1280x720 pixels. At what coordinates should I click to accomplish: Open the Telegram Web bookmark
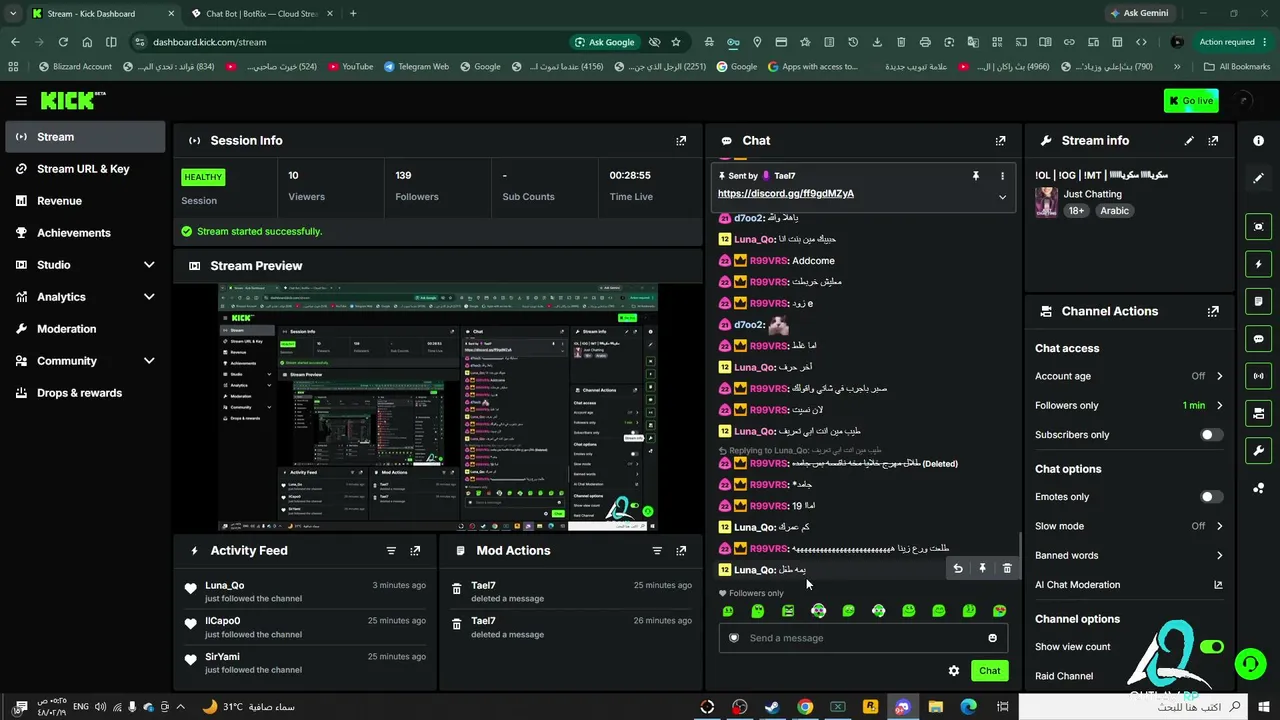[x=415, y=67]
